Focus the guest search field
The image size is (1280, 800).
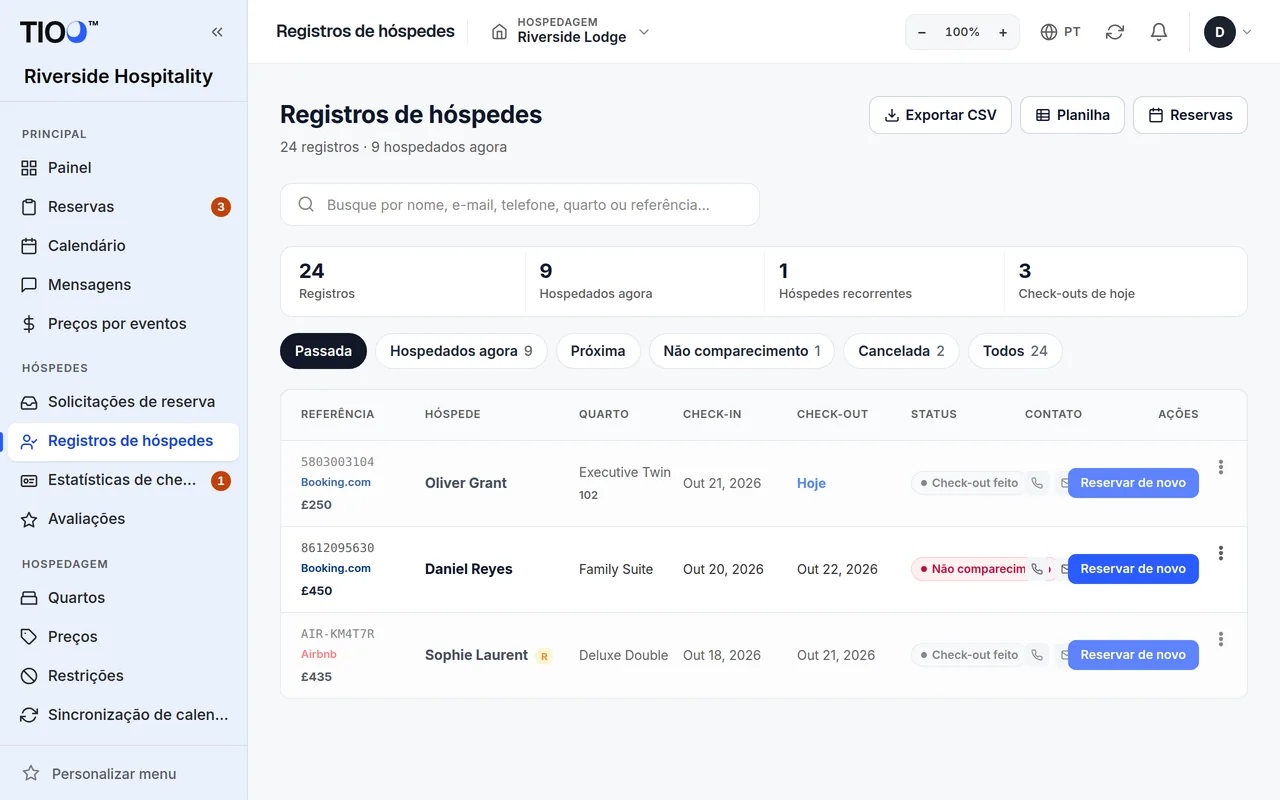[x=520, y=204]
